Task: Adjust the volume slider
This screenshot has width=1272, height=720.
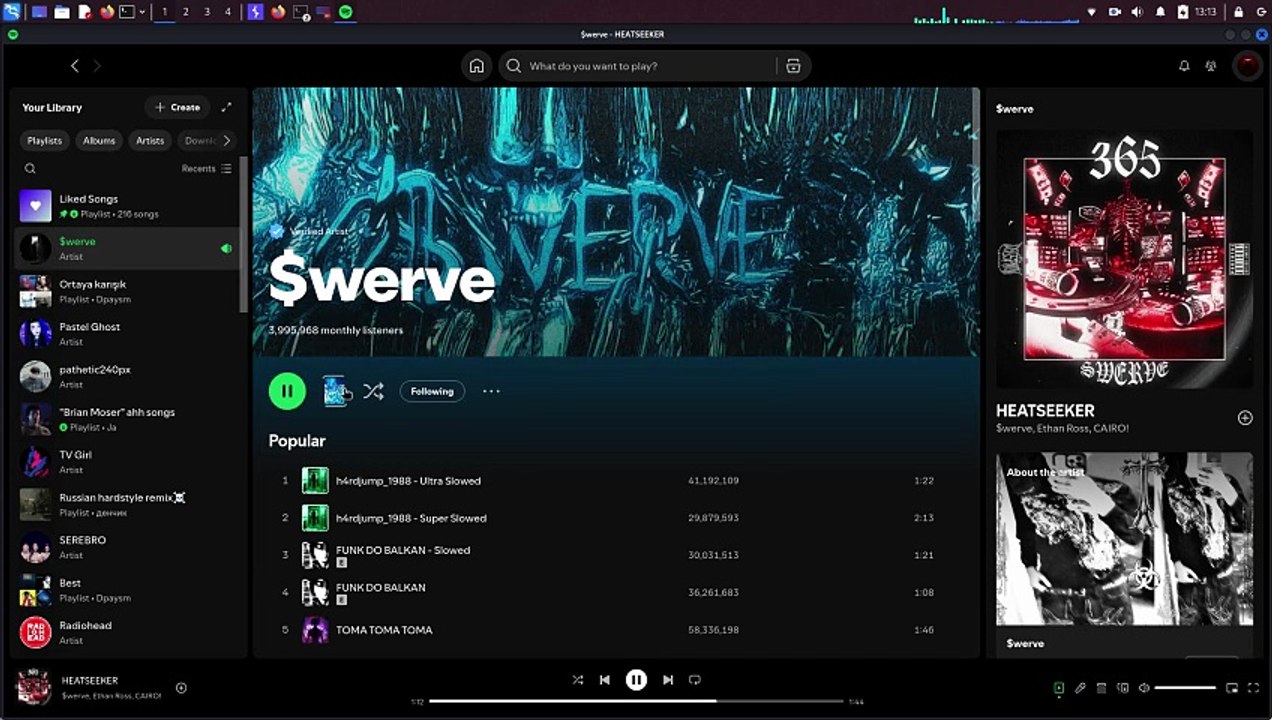Action: (x=1185, y=688)
